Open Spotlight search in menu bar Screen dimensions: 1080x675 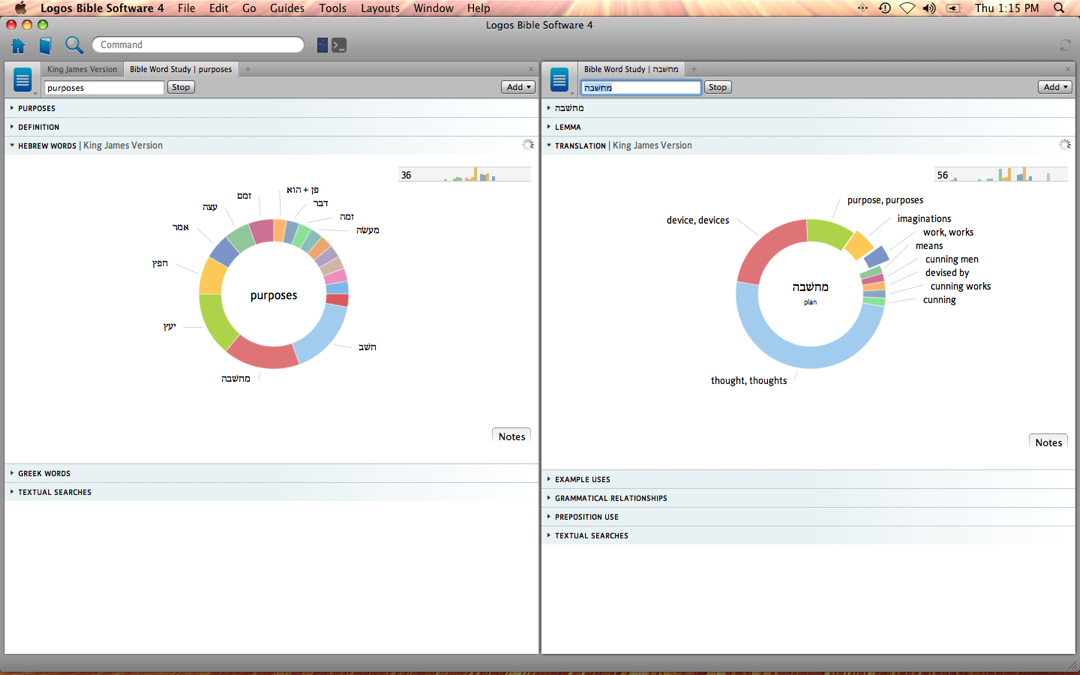point(1059,8)
